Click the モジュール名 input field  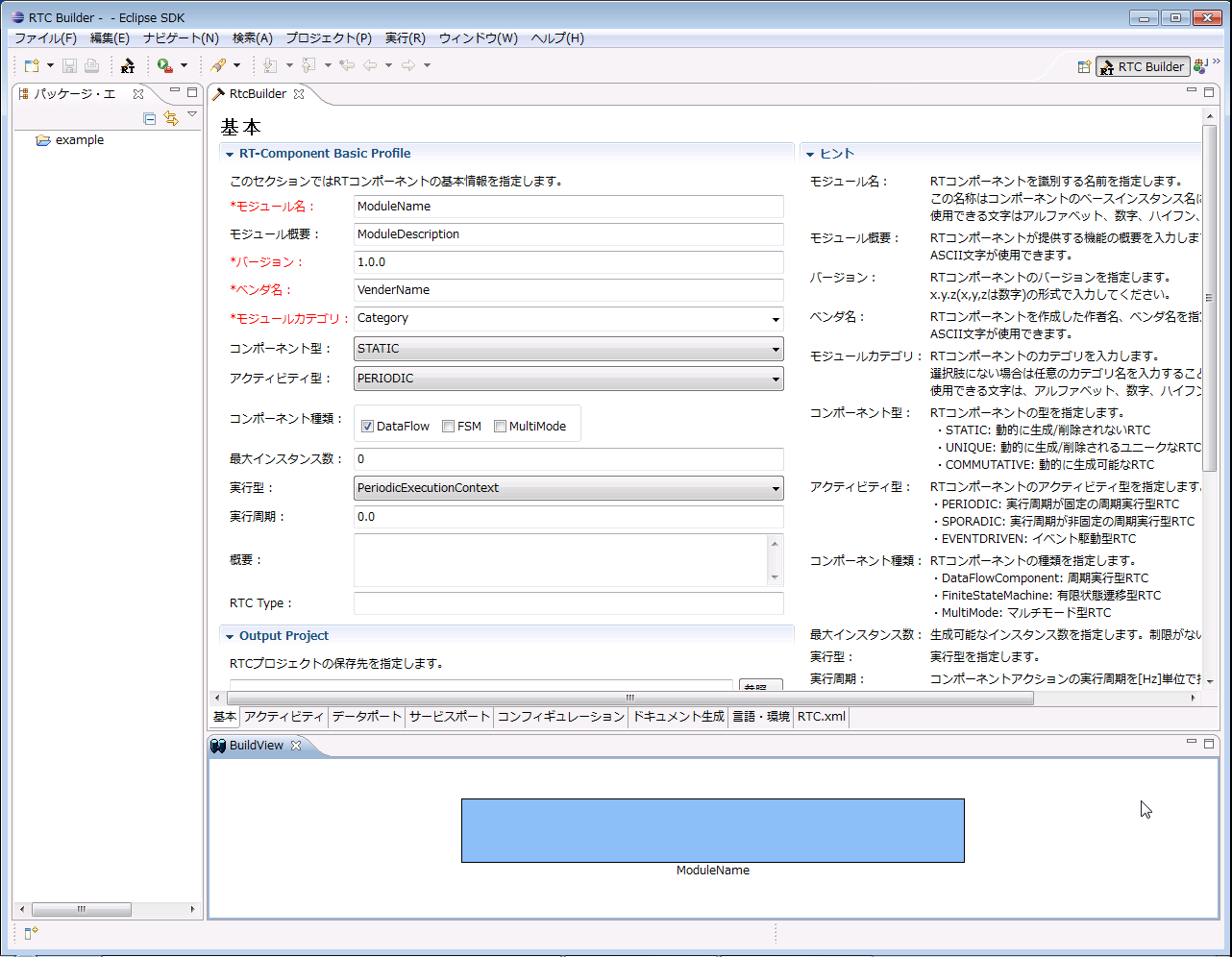569,207
